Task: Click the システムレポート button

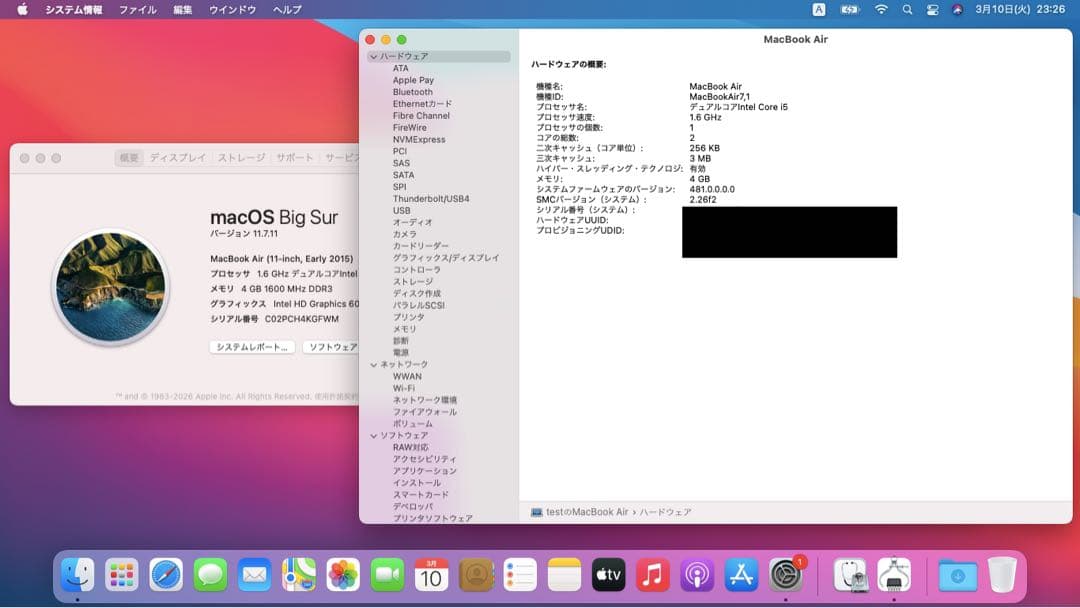Action: point(251,347)
